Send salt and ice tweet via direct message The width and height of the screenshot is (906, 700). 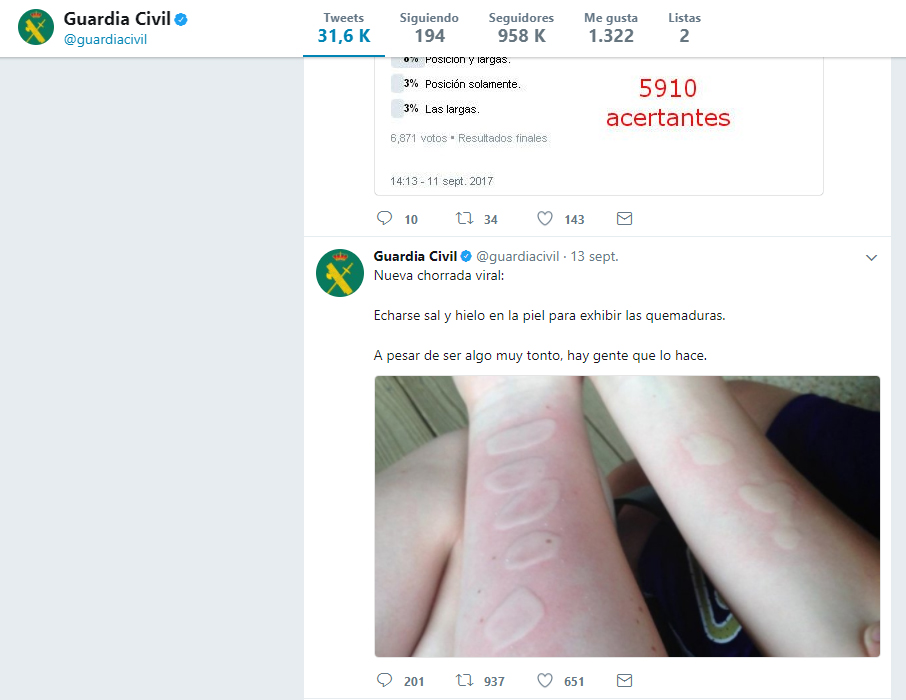[x=624, y=680]
